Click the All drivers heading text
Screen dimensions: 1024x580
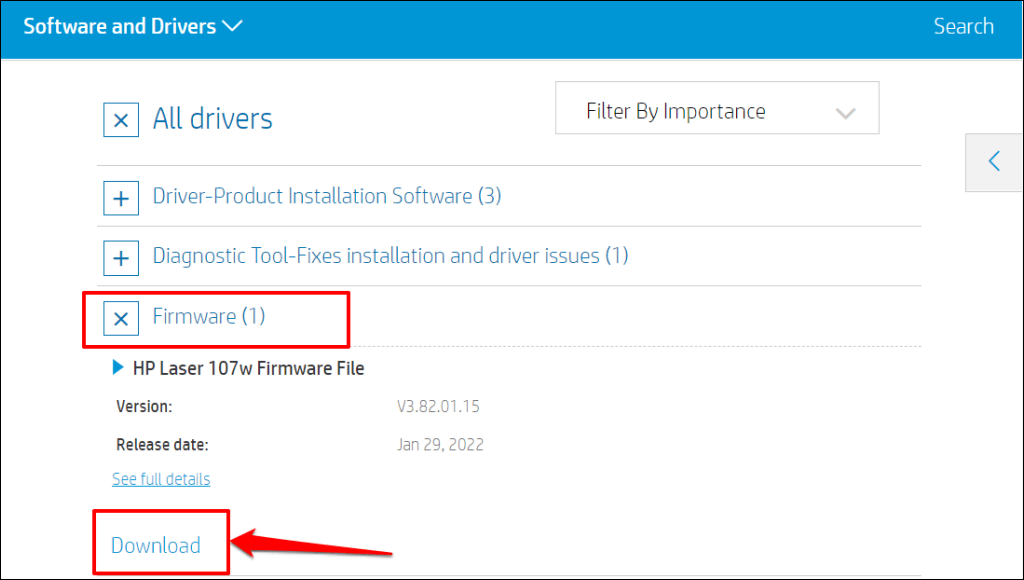[212, 119]
